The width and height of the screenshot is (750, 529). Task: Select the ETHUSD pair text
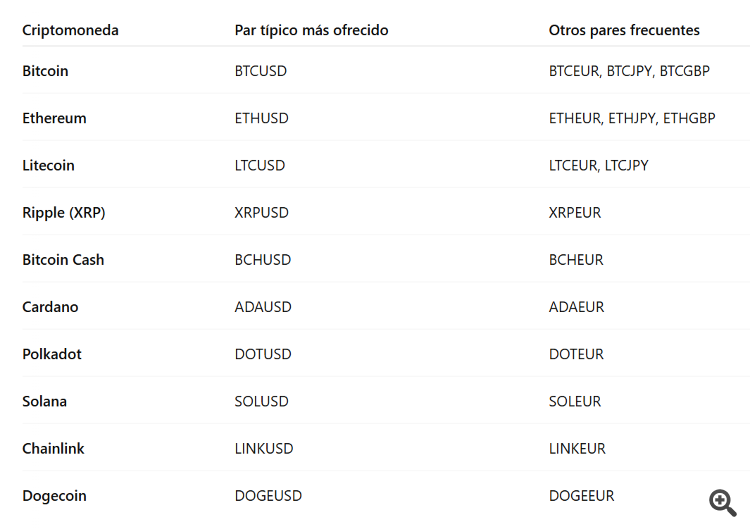tap(262, 118)
